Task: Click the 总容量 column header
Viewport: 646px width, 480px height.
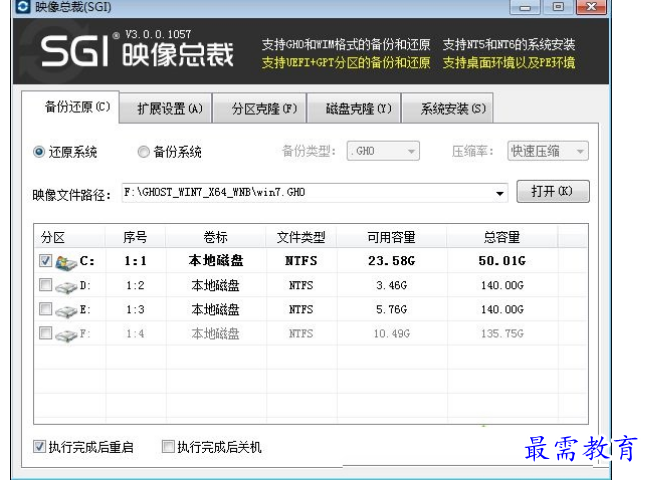Action: [502, 237]
